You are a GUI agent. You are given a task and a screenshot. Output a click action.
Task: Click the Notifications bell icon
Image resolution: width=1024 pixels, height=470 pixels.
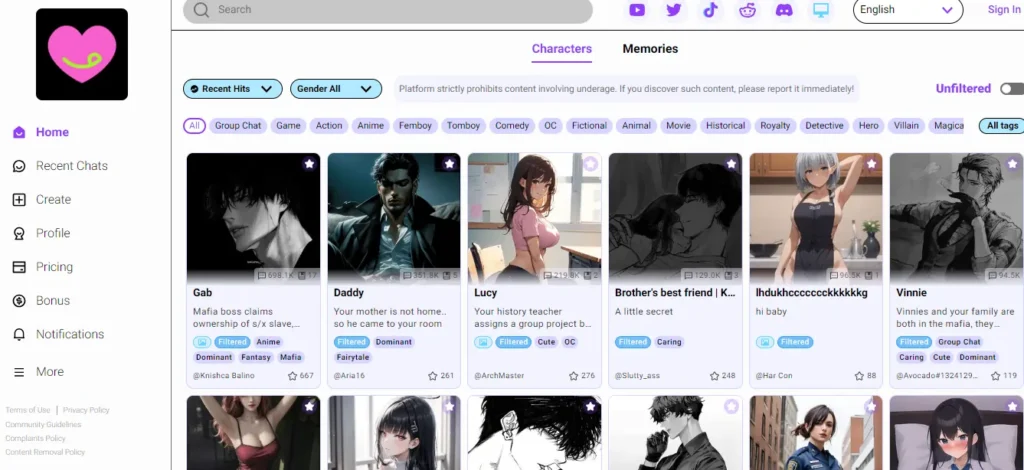(19, 334)
